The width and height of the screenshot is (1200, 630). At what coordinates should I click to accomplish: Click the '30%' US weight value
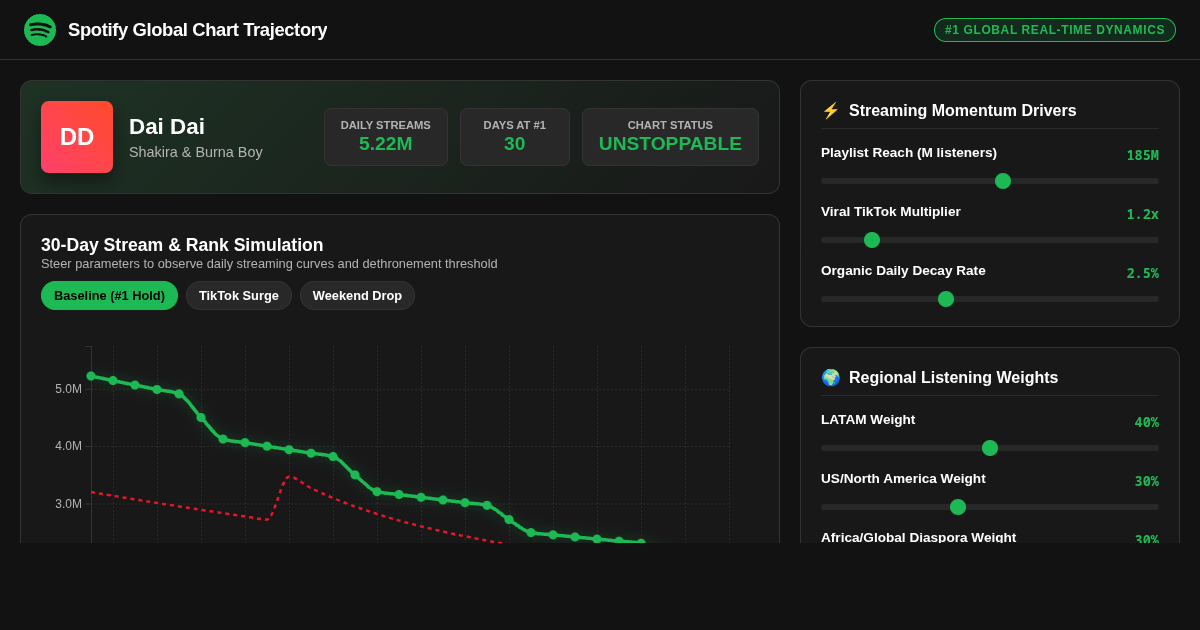[x=1147, y=481]
